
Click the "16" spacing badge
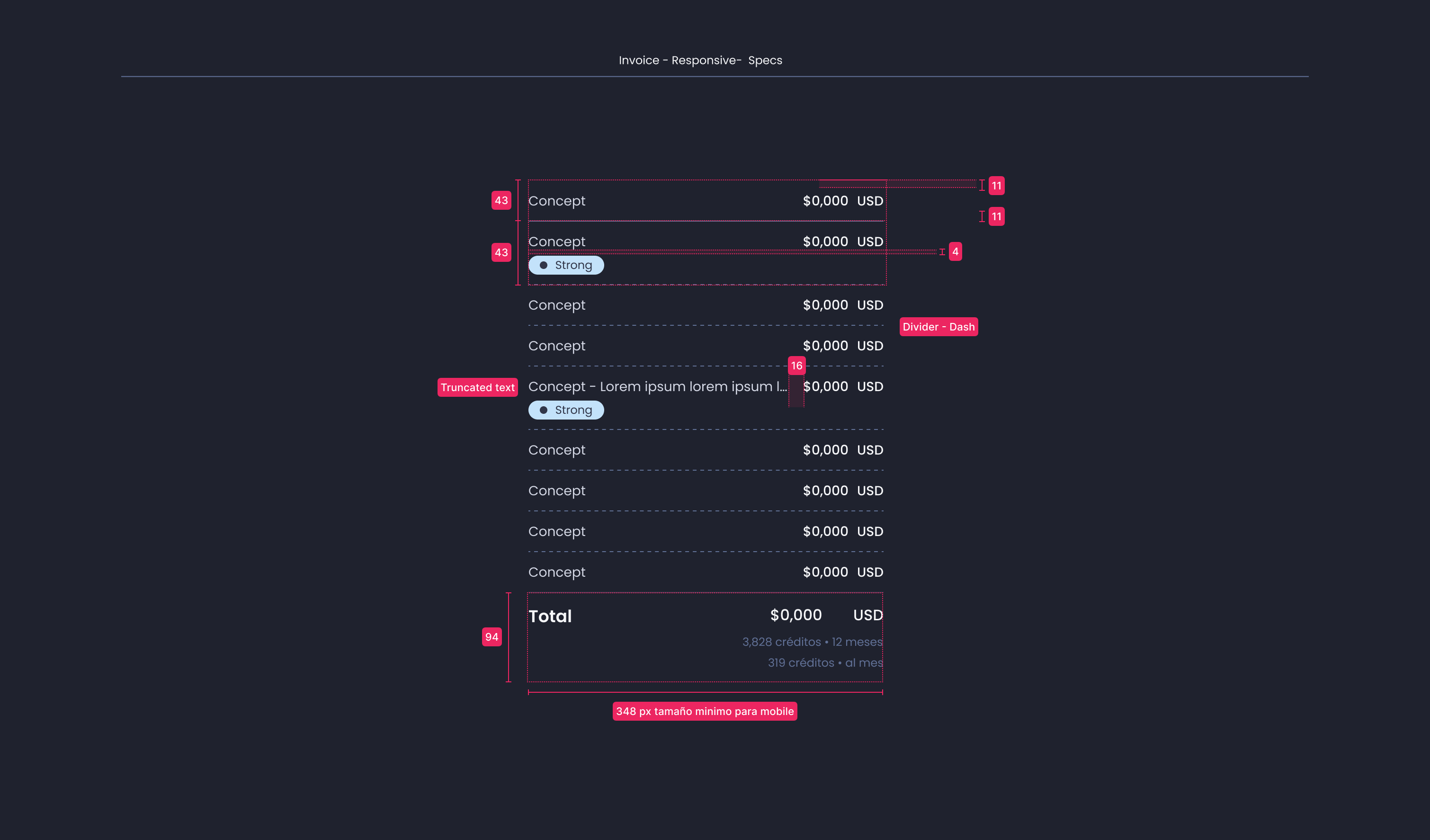pos(796,366)
